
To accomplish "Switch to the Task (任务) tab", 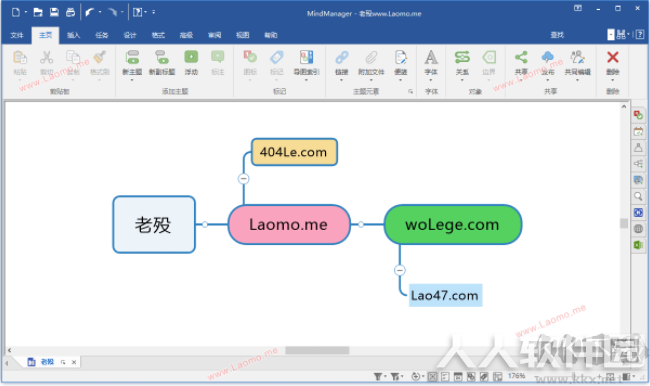I will (x=102, y=35).
